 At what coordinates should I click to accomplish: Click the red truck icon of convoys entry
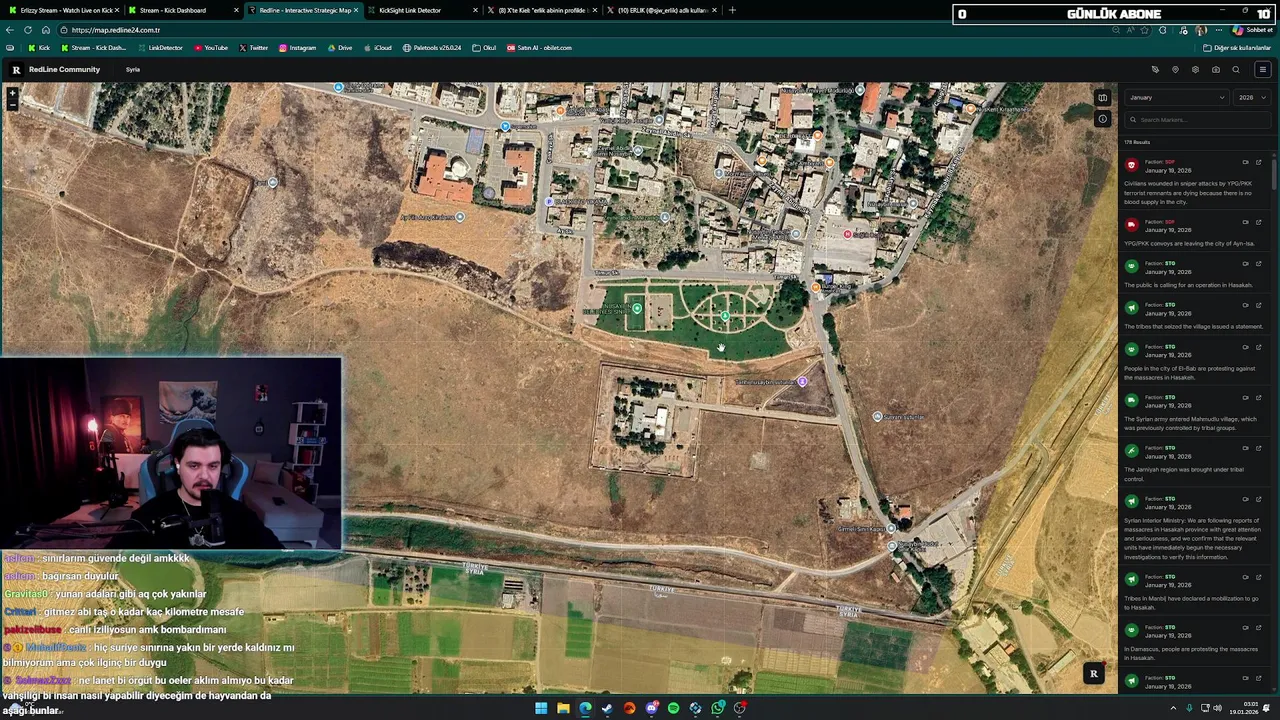pos(1132,225)
